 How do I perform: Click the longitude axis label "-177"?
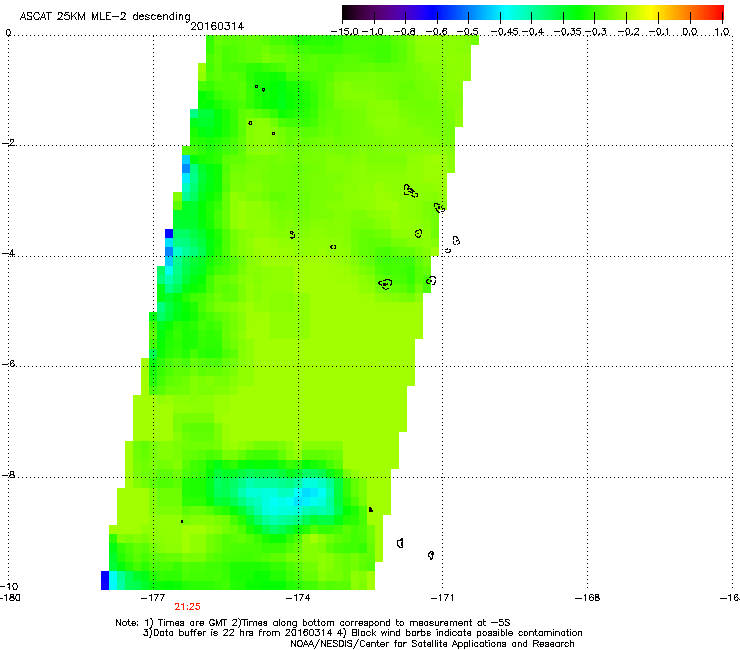(153, 598)
